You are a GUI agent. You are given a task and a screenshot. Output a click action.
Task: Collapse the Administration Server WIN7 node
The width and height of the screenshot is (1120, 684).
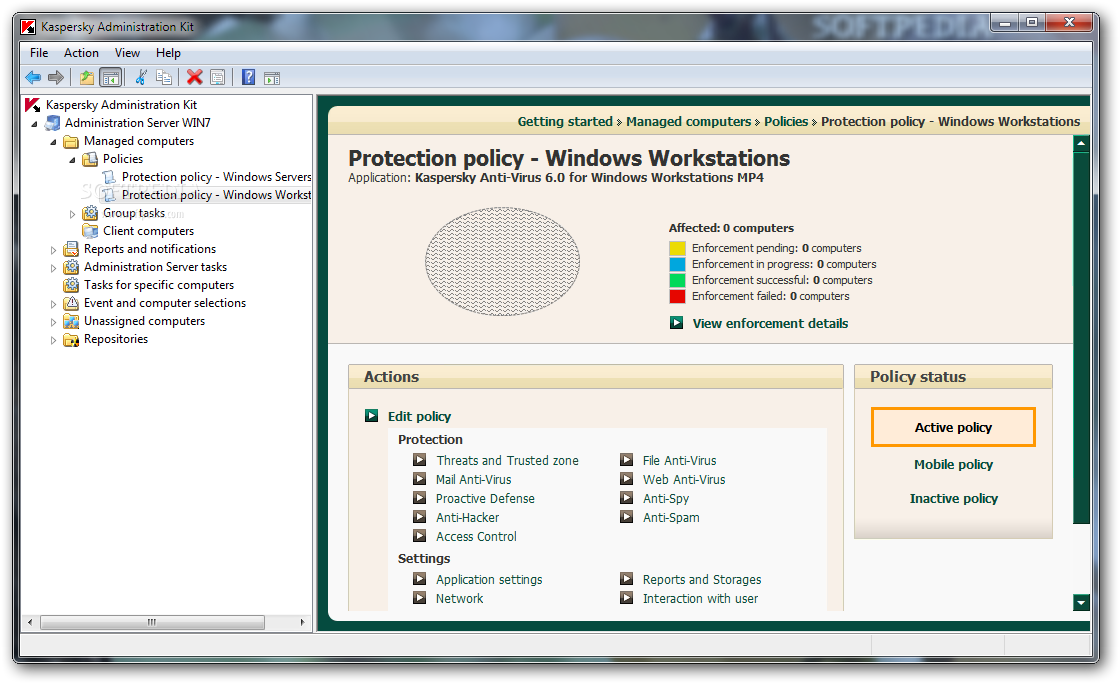point(34,124)
